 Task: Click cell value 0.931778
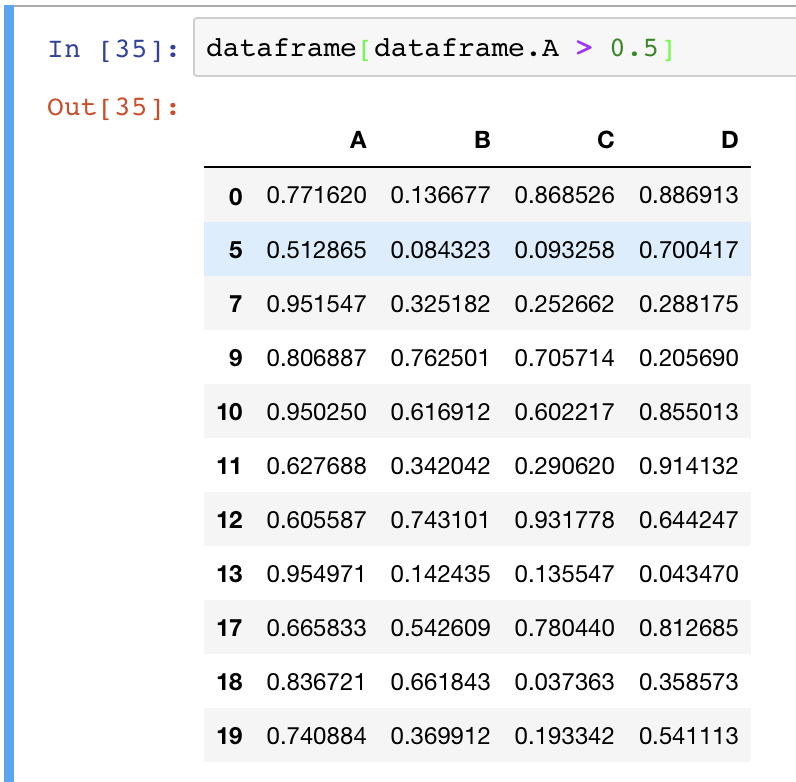(x=564, y=520)
